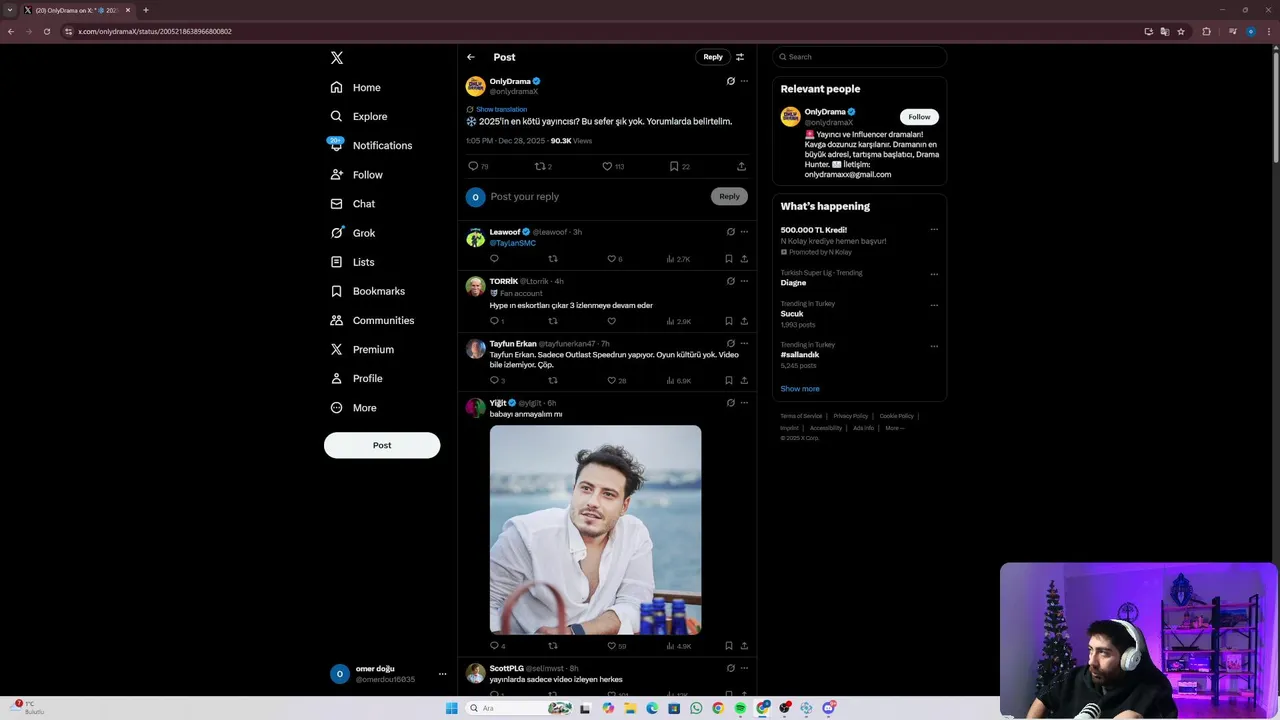Viewport: 1280px width, 720px height.
Task: Click the Windows Start button
Action: [x=452, y=708]
